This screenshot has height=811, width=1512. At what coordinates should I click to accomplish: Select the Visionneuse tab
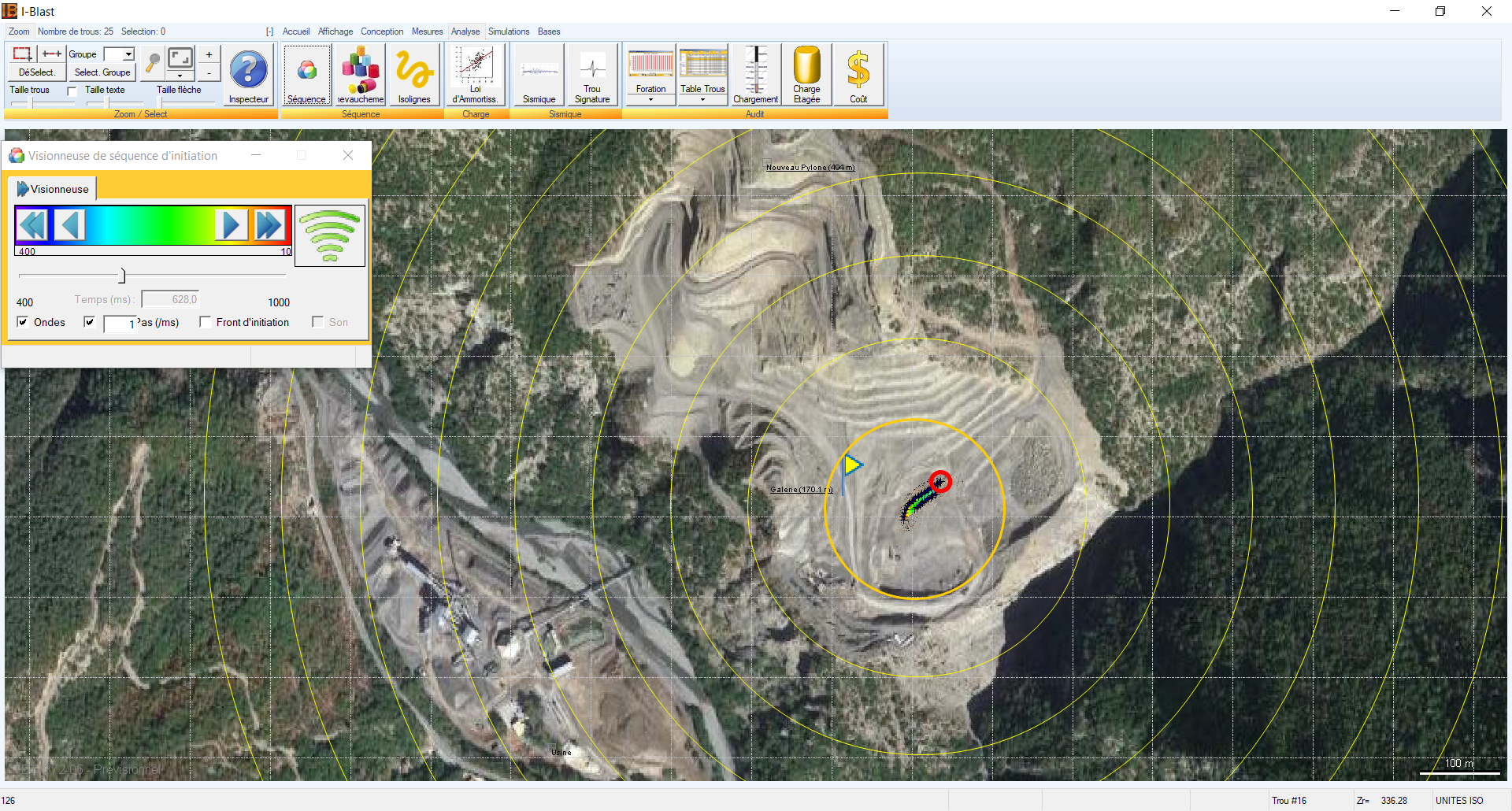point(53,189)
